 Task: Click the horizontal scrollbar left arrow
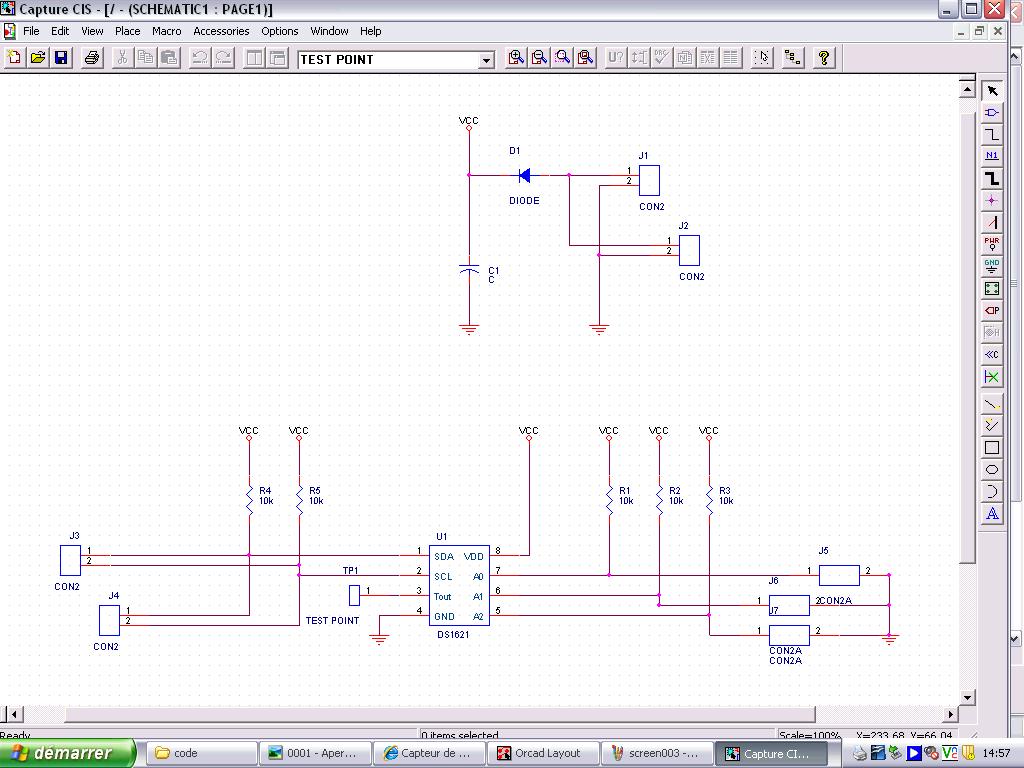pyautogui.click(x=13, y=714)
